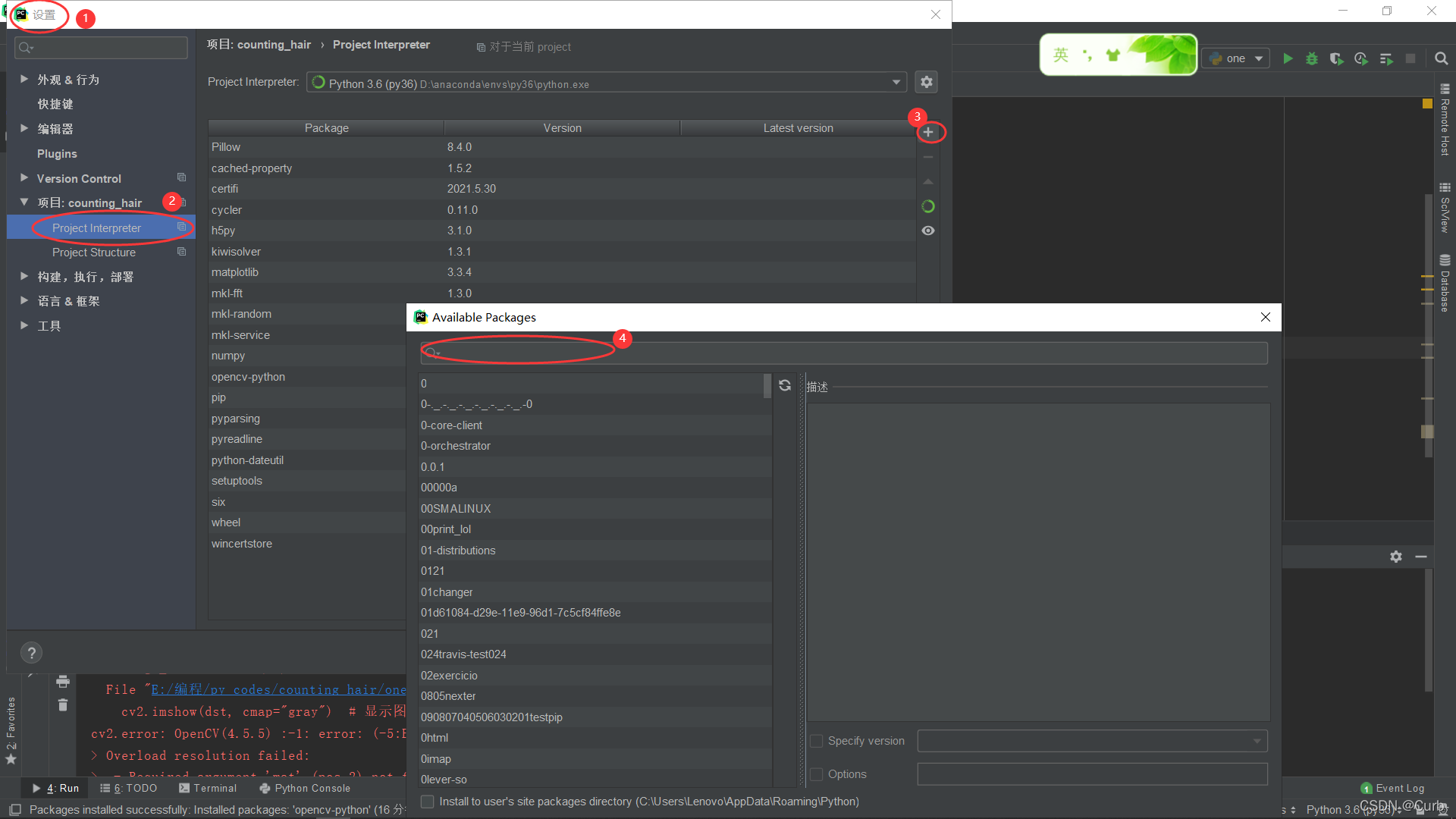Open the 'one' run configuration dropdown
This screenshot has height=819, width=1456.
[1236, 58]
